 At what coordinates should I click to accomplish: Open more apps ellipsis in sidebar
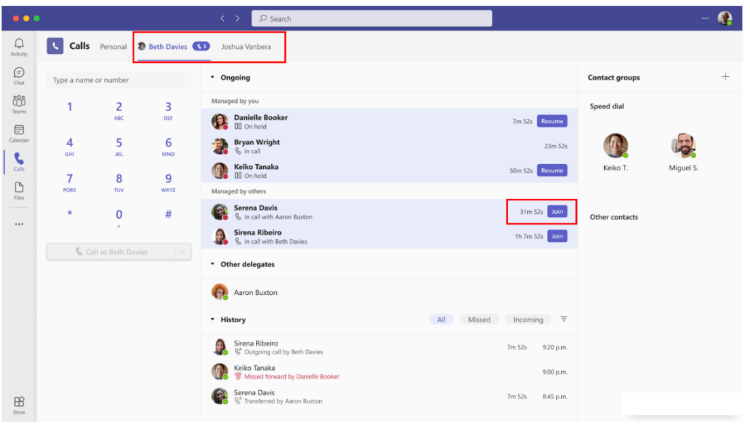[19, 224]
